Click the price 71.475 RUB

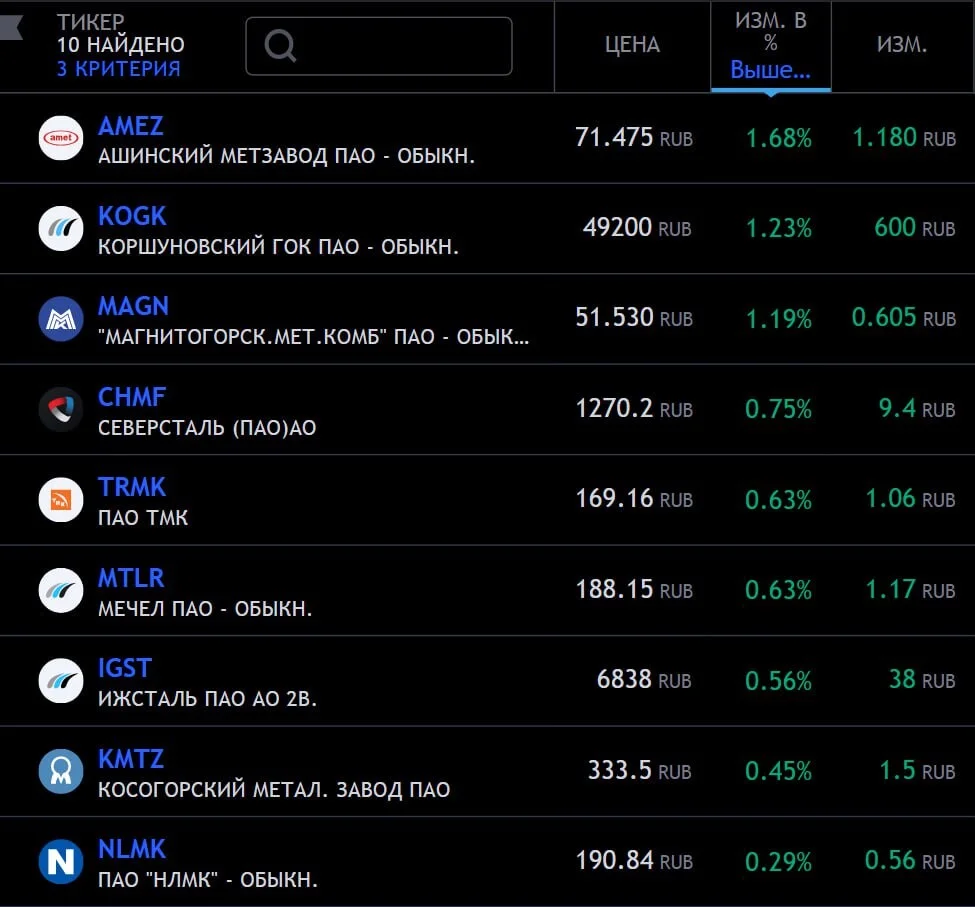pyautogui.click(x=634, y=137)
